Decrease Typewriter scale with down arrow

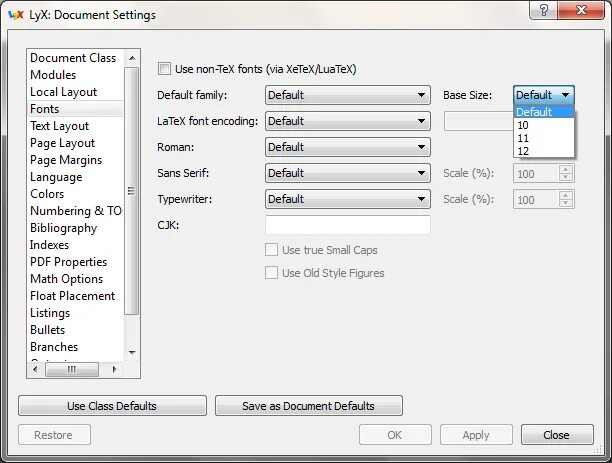(566, 204)
